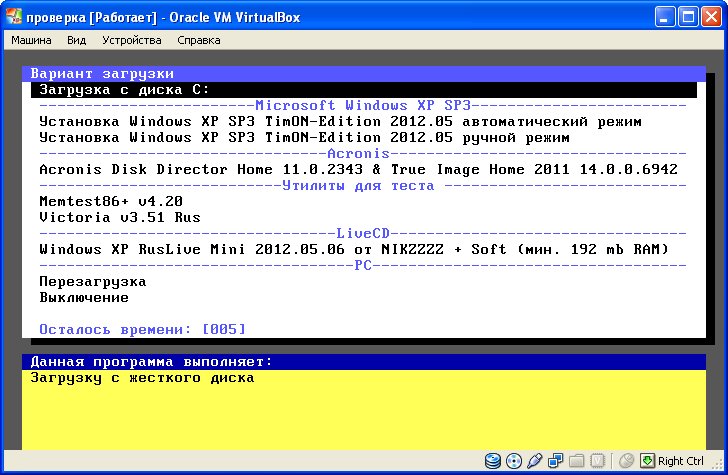Open the Машина menu

31,40
